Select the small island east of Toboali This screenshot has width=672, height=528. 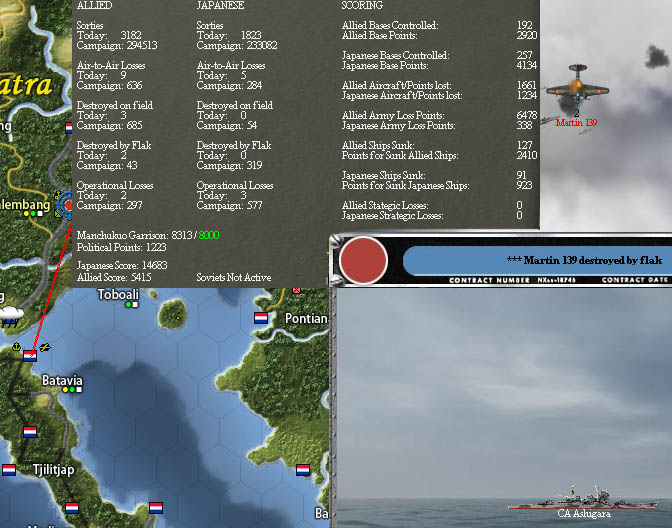(172, 314)
